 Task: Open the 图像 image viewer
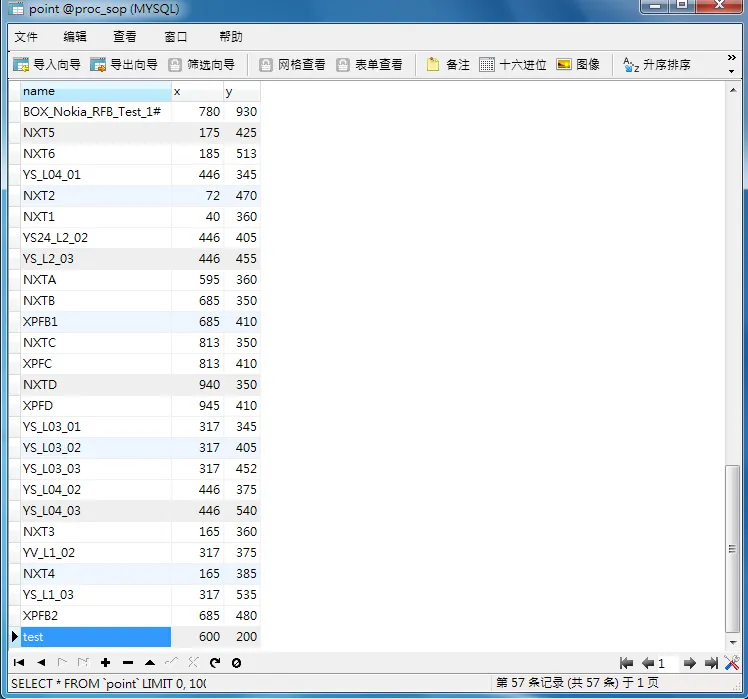578,64
